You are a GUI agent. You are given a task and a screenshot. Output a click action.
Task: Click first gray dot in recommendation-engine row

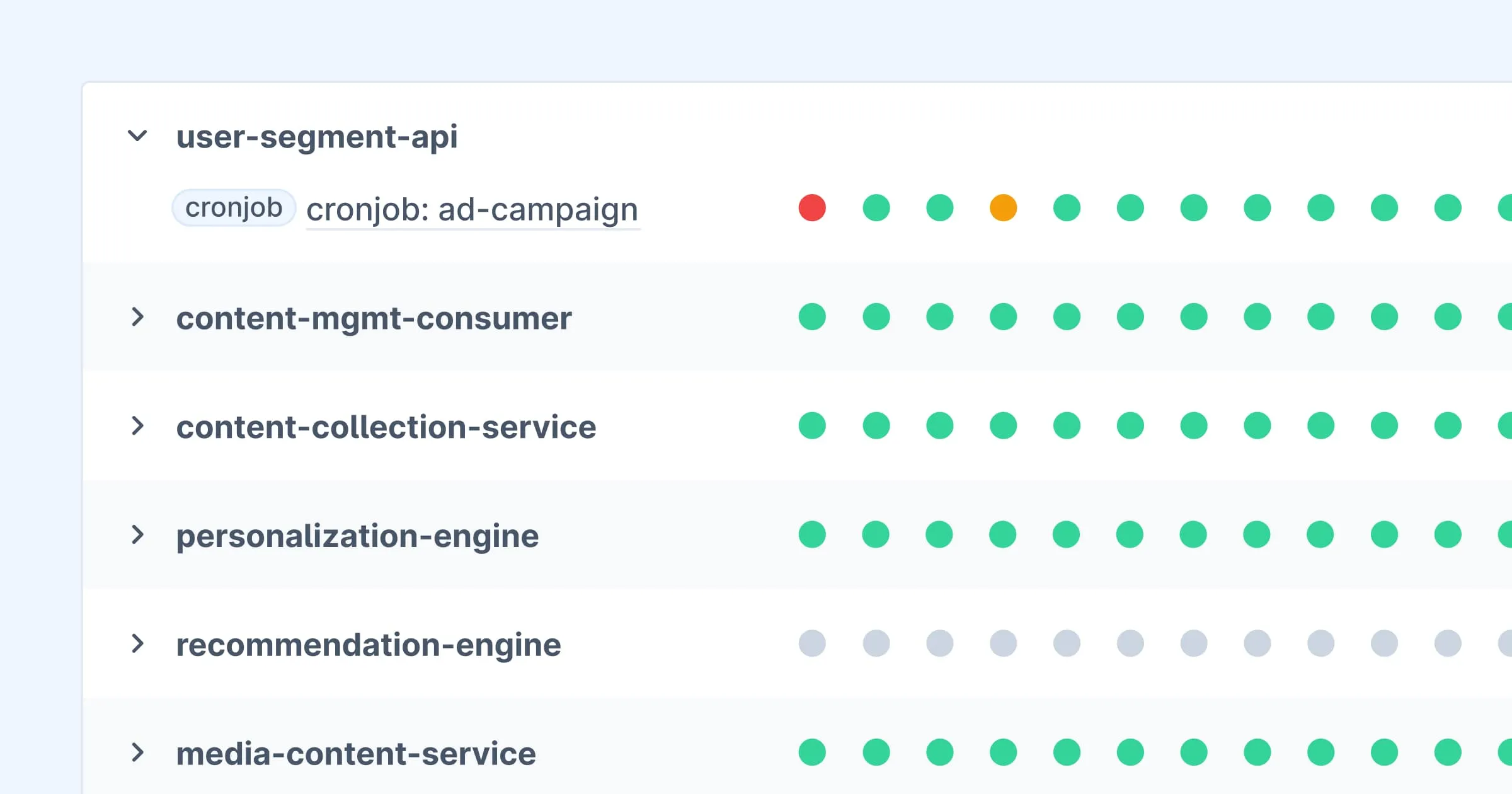pos(812,643)
